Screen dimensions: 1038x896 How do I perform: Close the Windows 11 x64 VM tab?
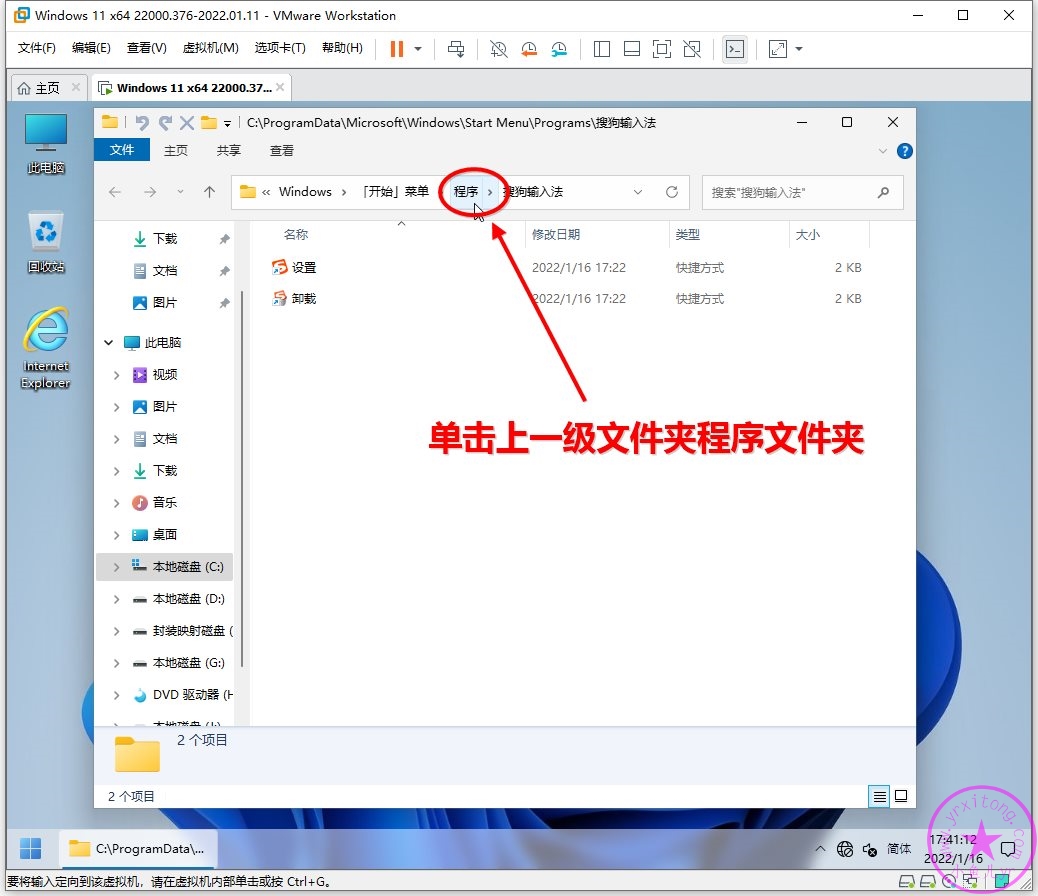[x=280, y=87]
